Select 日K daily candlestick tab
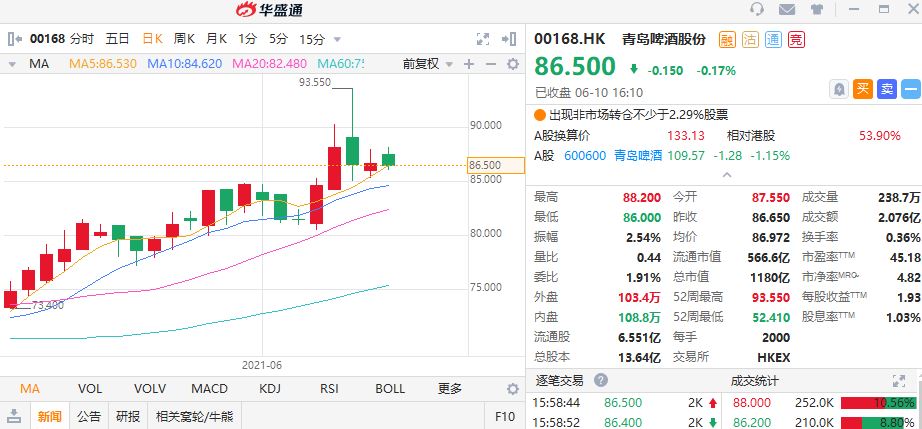The width and height of the screenshot is (922, 429). point(152,39)
